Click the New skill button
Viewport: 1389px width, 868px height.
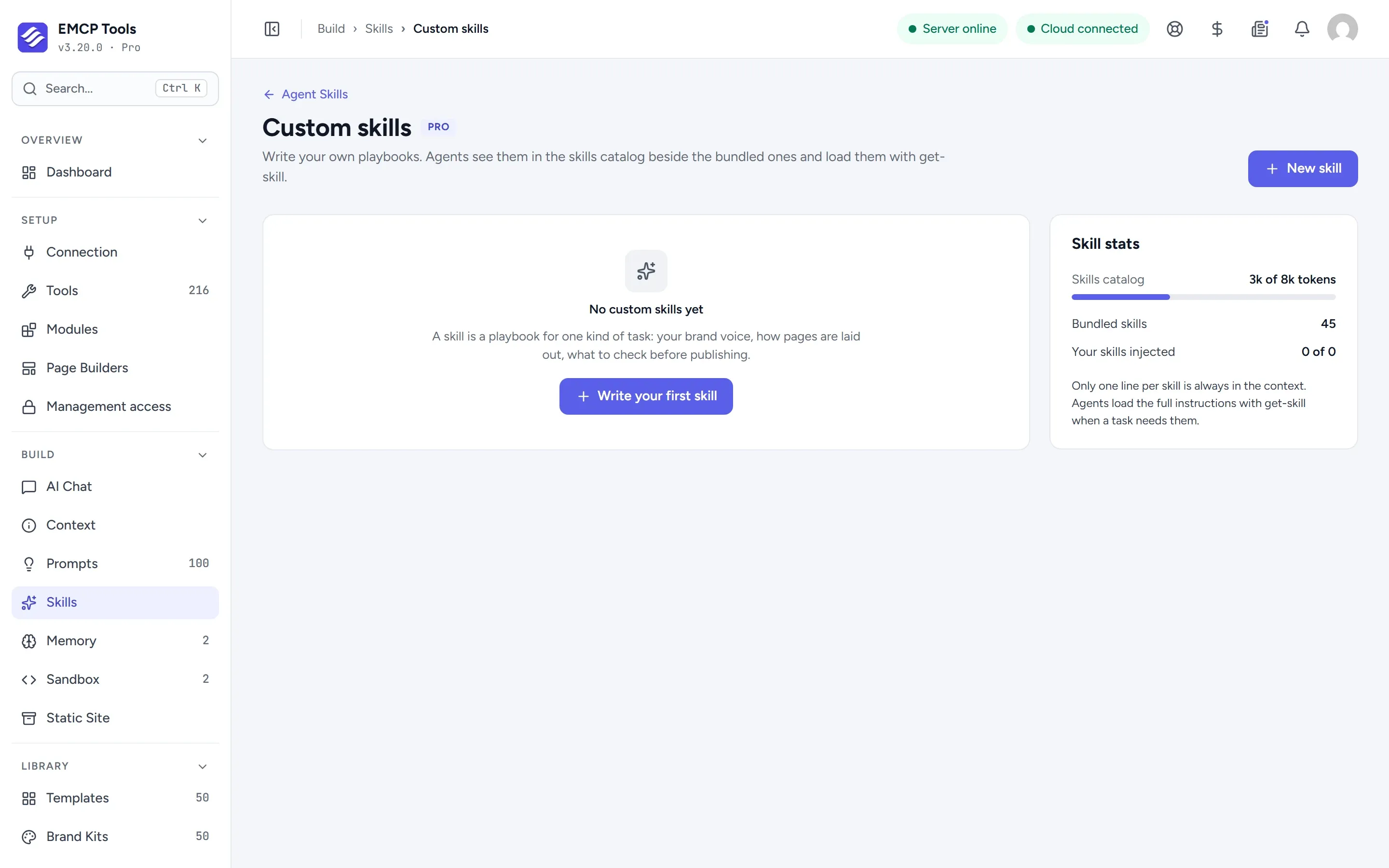(1303, 169)
